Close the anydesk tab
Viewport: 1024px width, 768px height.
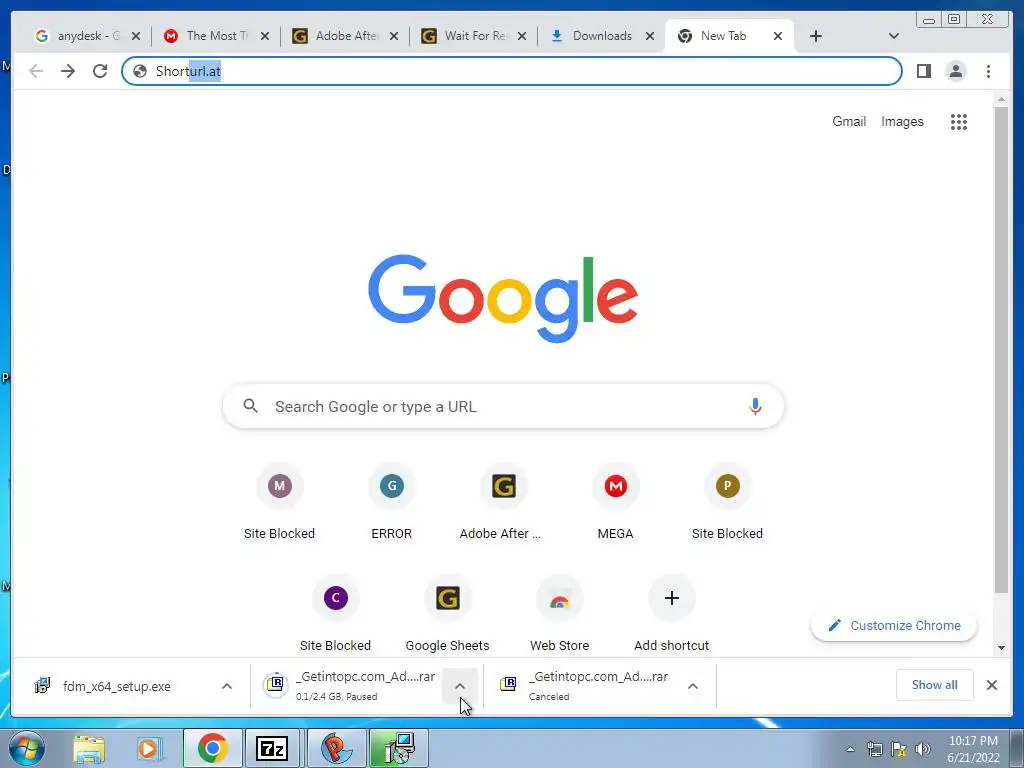point(136,37)
